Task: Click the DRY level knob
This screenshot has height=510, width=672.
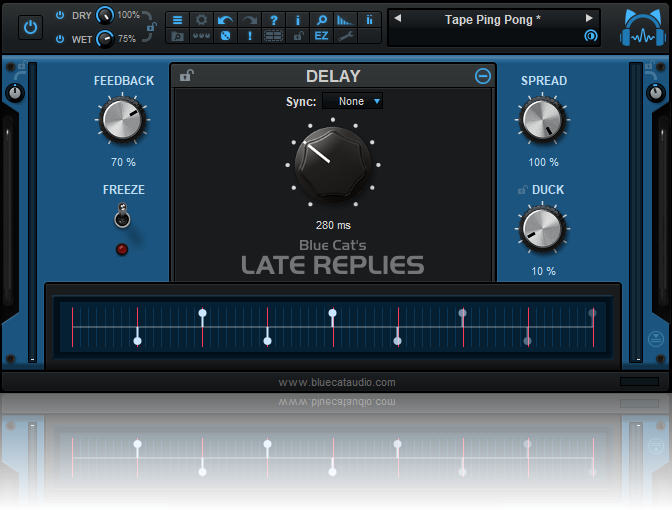Action: pos(104,15)
